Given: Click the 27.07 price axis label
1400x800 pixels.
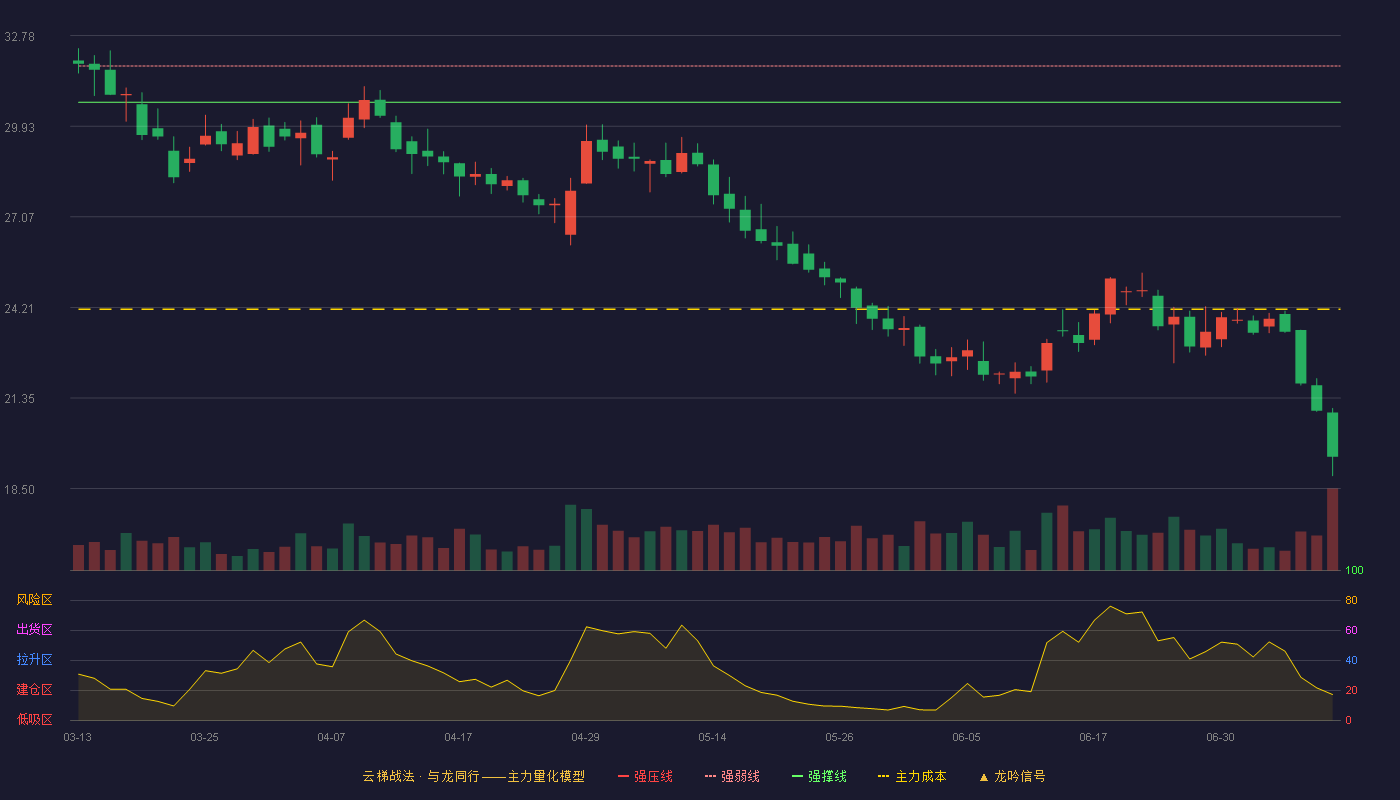Looking at the screenshot, I should (x=19, y=217).
